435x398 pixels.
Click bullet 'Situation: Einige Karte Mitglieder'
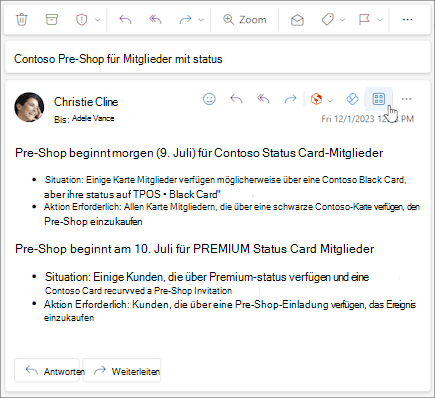pos(226,180)
